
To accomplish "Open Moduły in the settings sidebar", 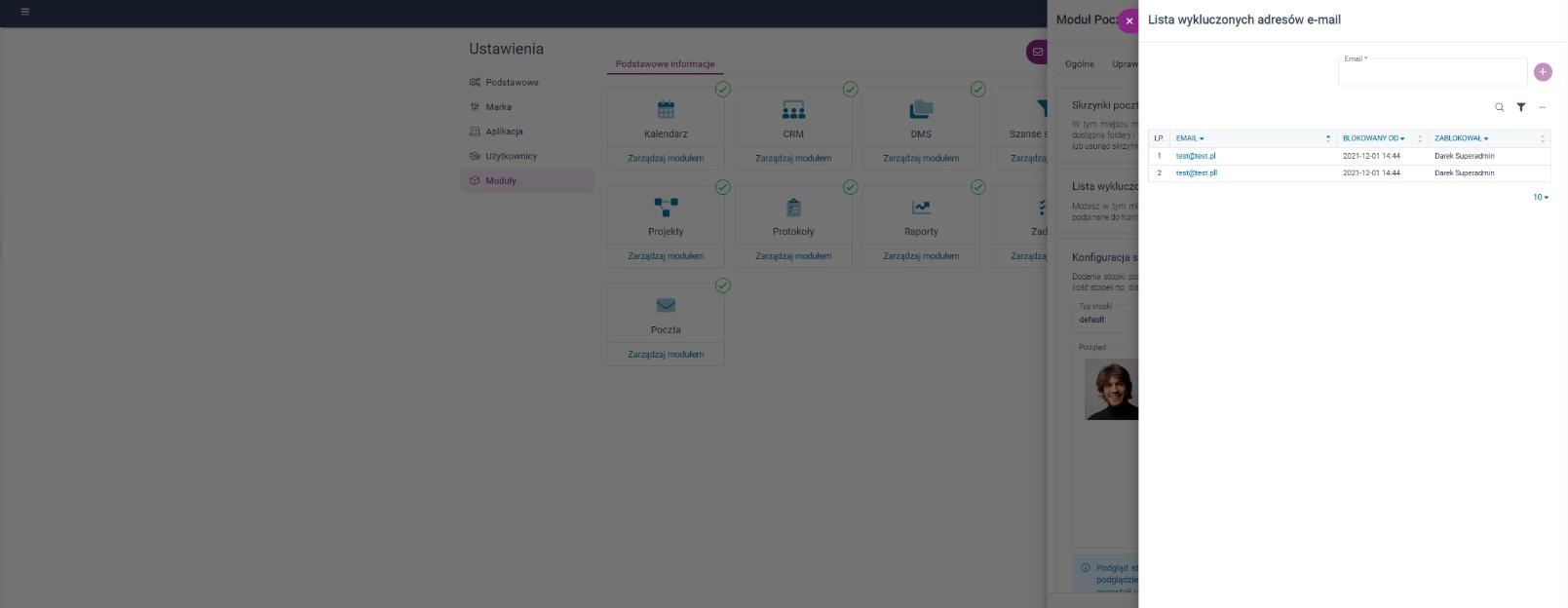I will [526, 180].
